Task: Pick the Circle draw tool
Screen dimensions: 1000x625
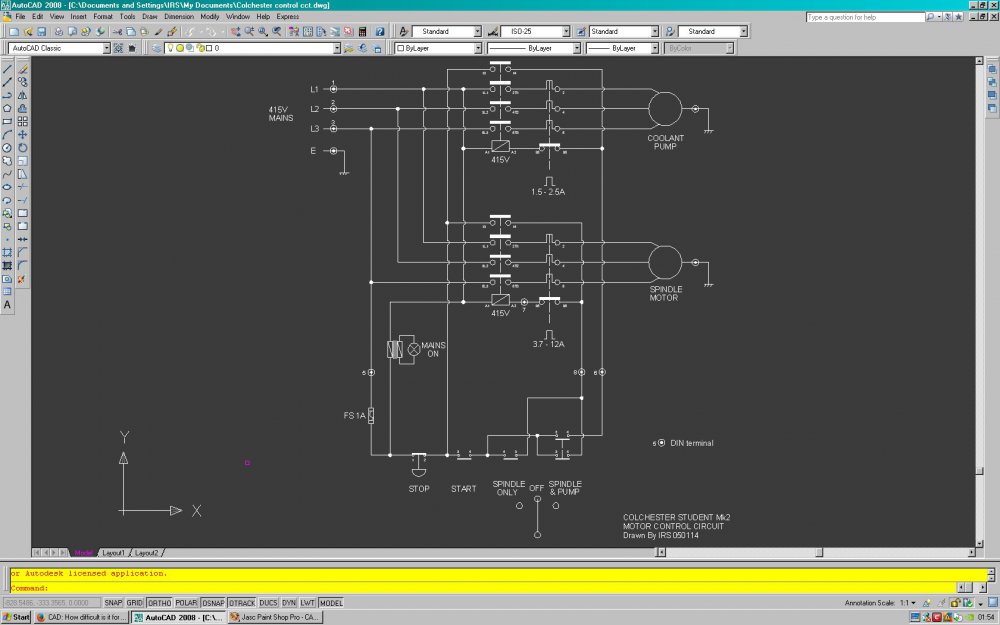Action: coord(7,147)
